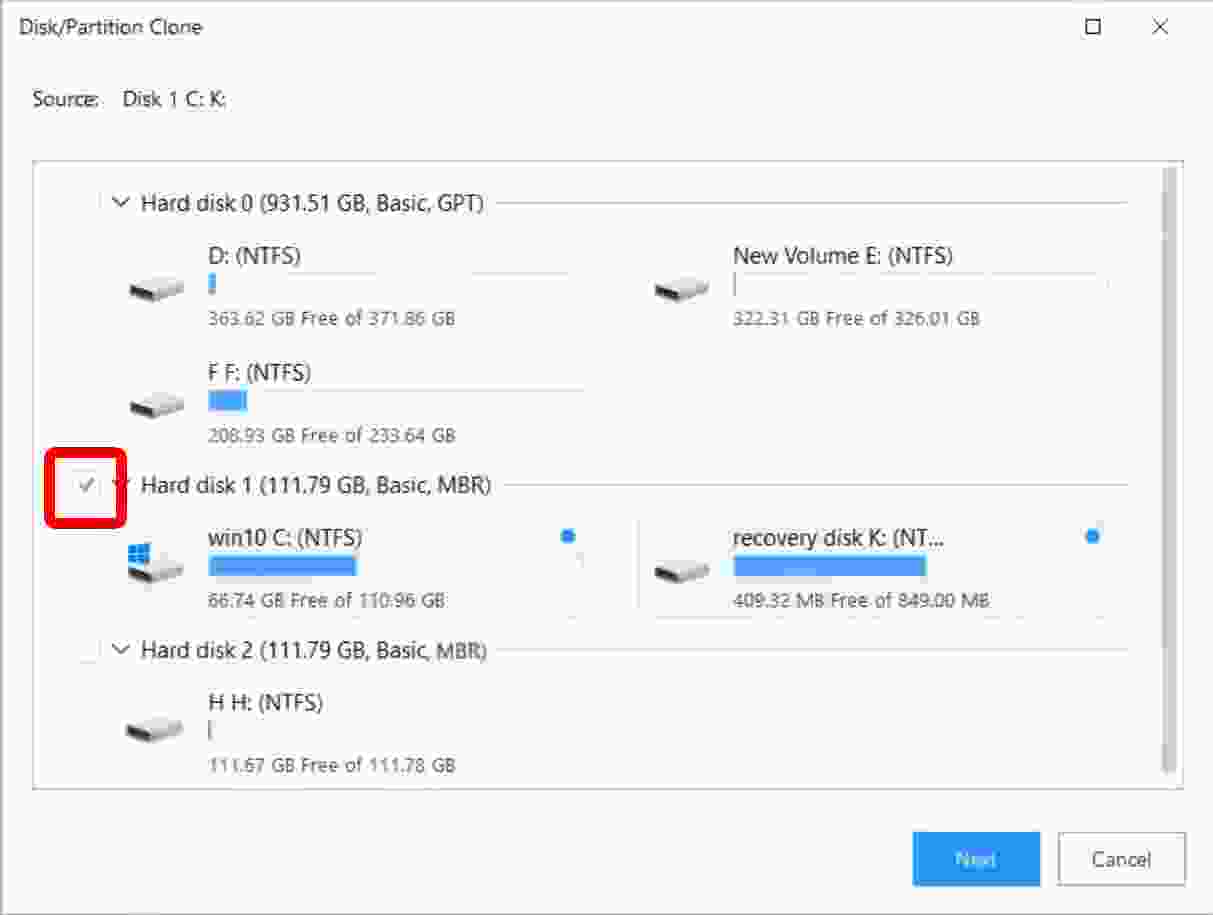Click "208.93 GB Free of 233.64 GB" text
The image size is (1213, 915).
tap(332, 436)
